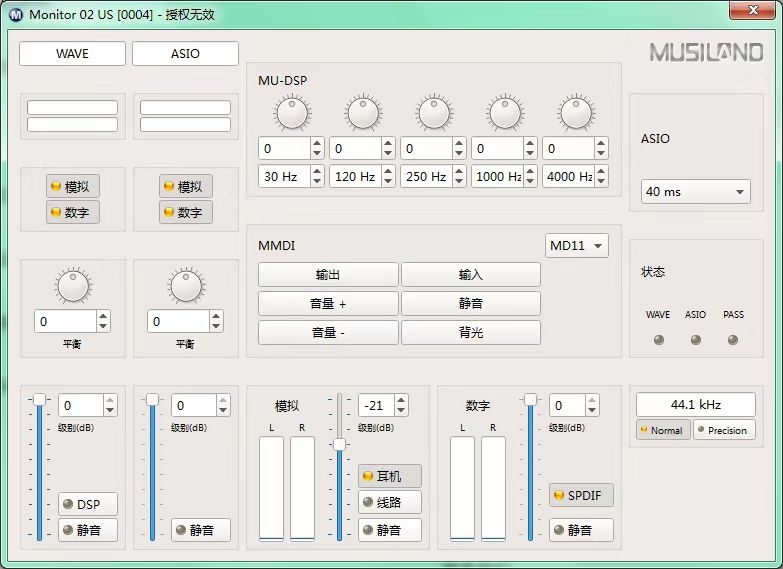The image size is (783, 569).
Task: Click the 1000 Hz EQ knob
Action: point(505,113)
